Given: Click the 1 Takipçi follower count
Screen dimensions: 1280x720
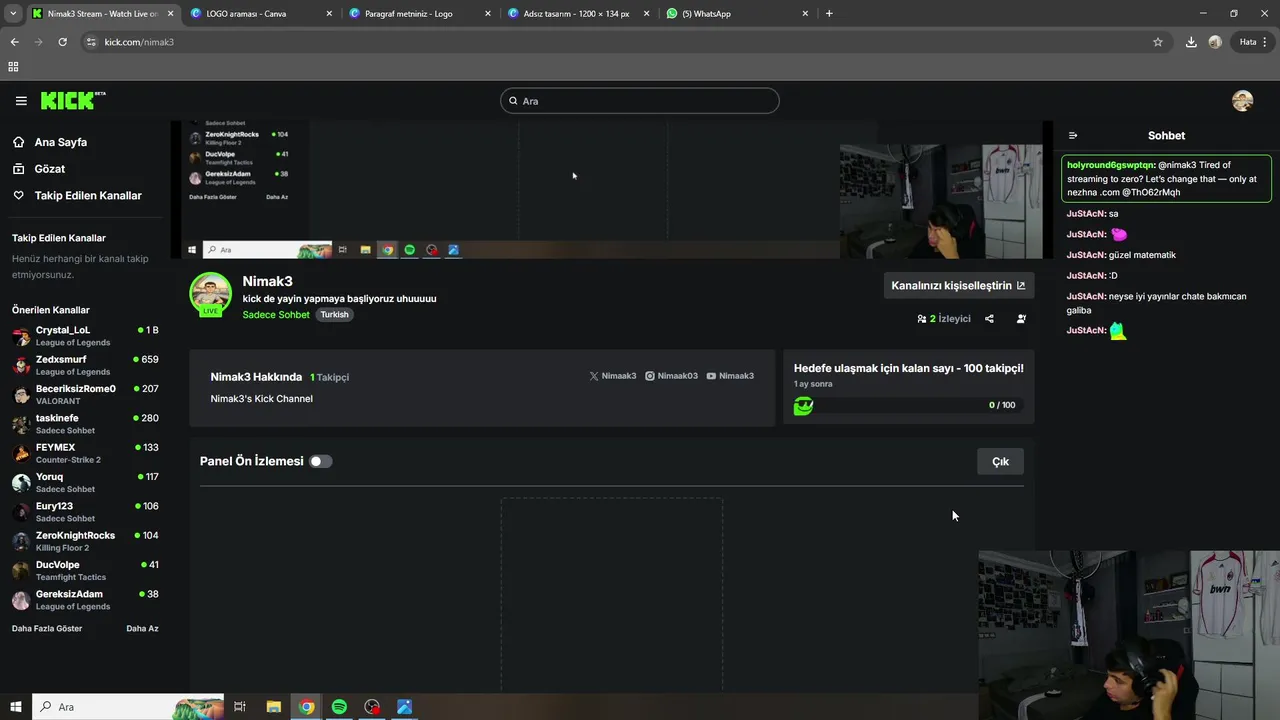Looking at the screenshot, I should click(x=329, y=378).
